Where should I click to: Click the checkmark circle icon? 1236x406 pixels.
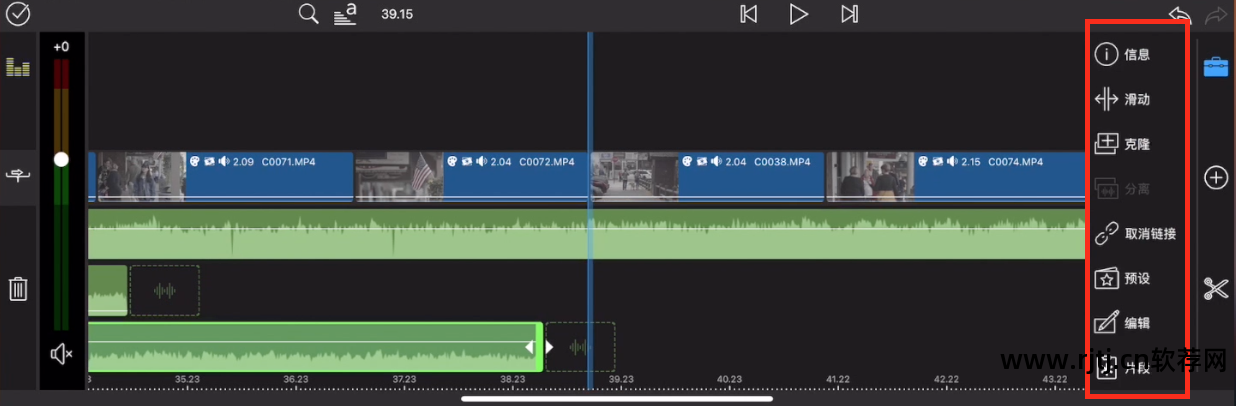pyautogui.click(x=18, y=15)
